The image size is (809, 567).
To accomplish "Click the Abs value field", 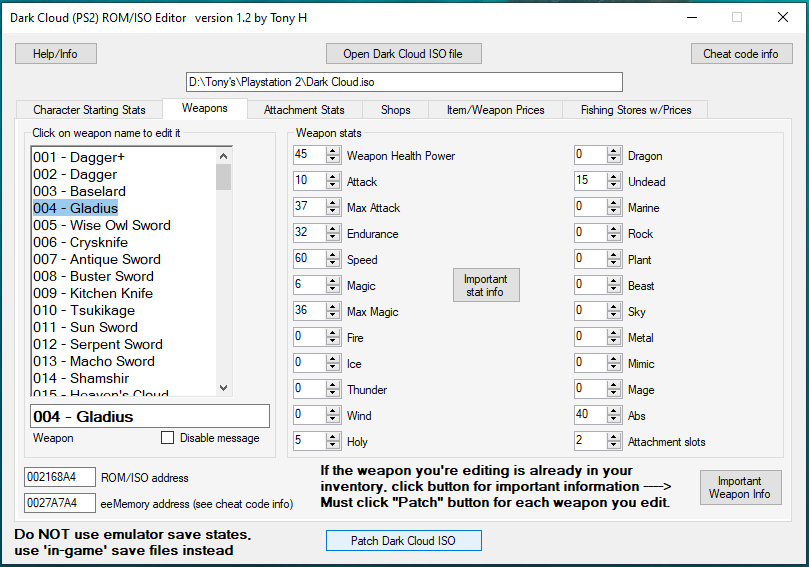I will click(x=590, y=414).
